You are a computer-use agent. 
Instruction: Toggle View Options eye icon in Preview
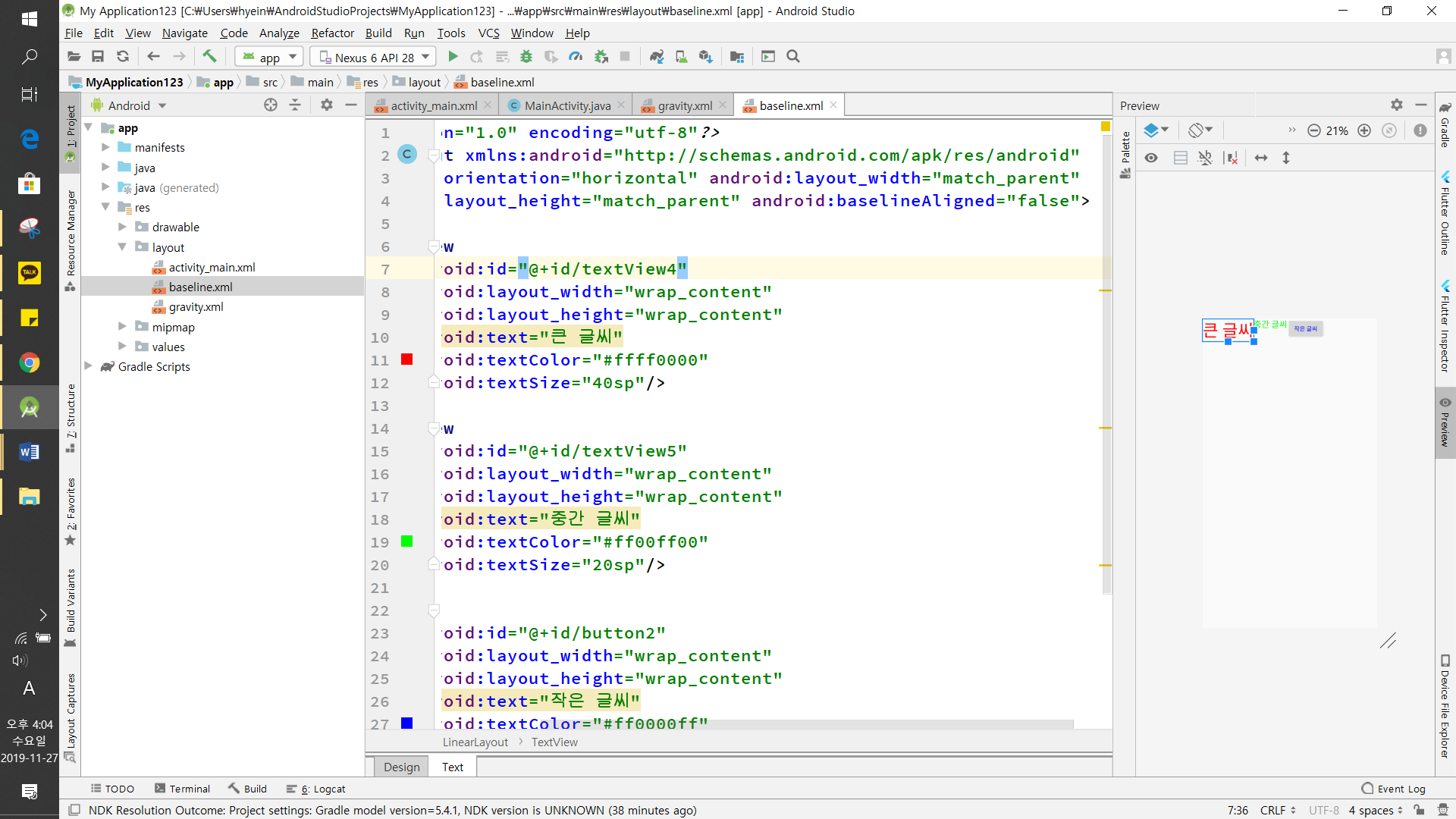[x=1151, y=158]
